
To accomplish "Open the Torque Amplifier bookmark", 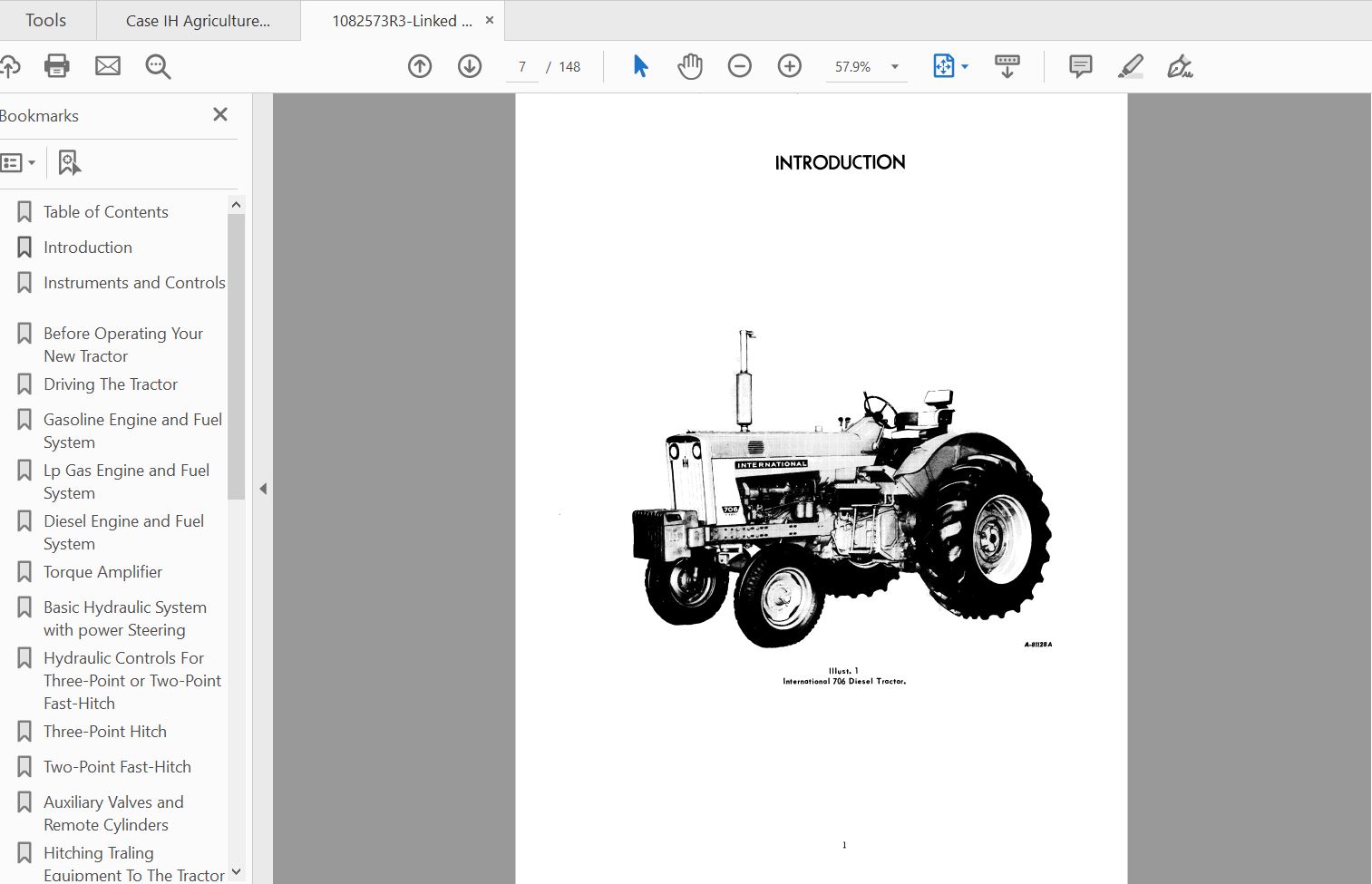I will tap(102, 572).
